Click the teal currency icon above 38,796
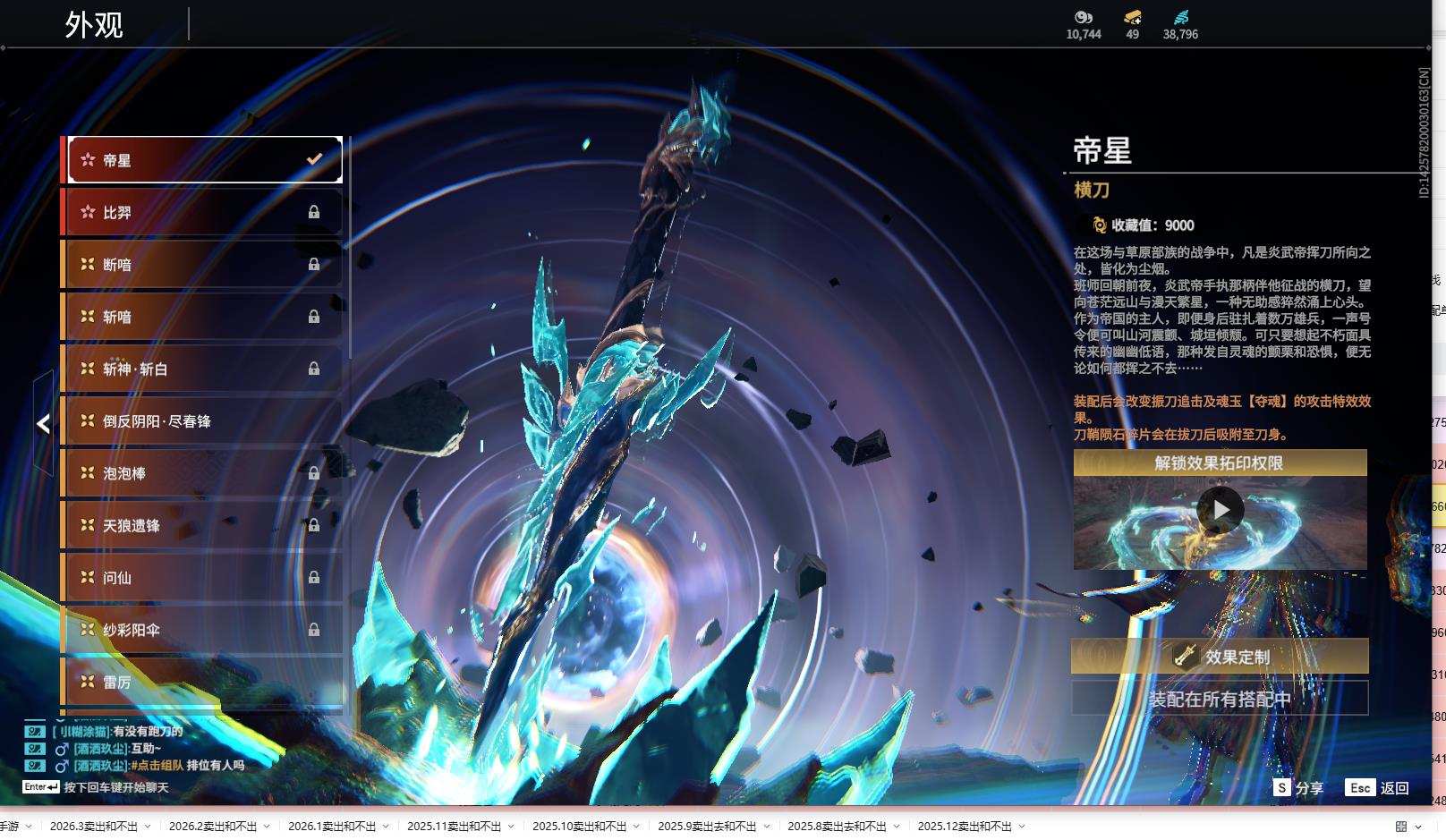 [x=1181, y=17]
